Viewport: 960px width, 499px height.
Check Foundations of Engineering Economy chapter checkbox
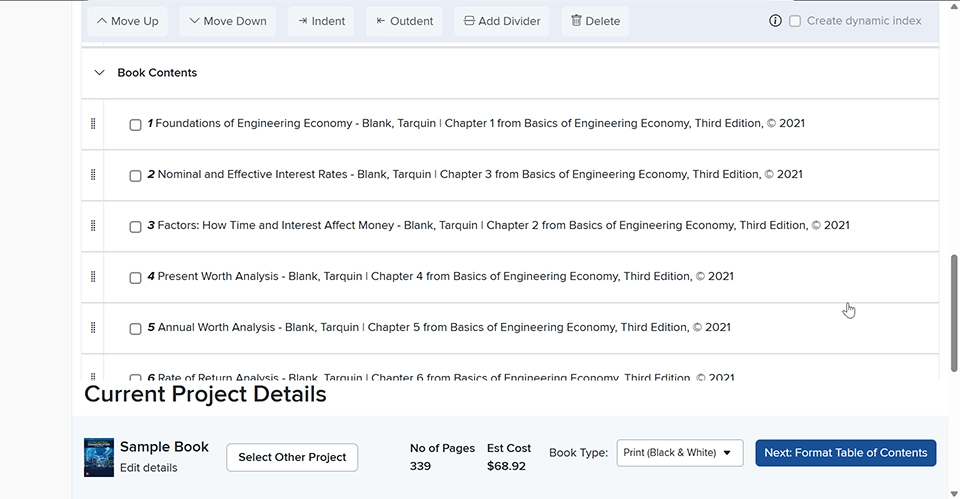tap(135, 125)
